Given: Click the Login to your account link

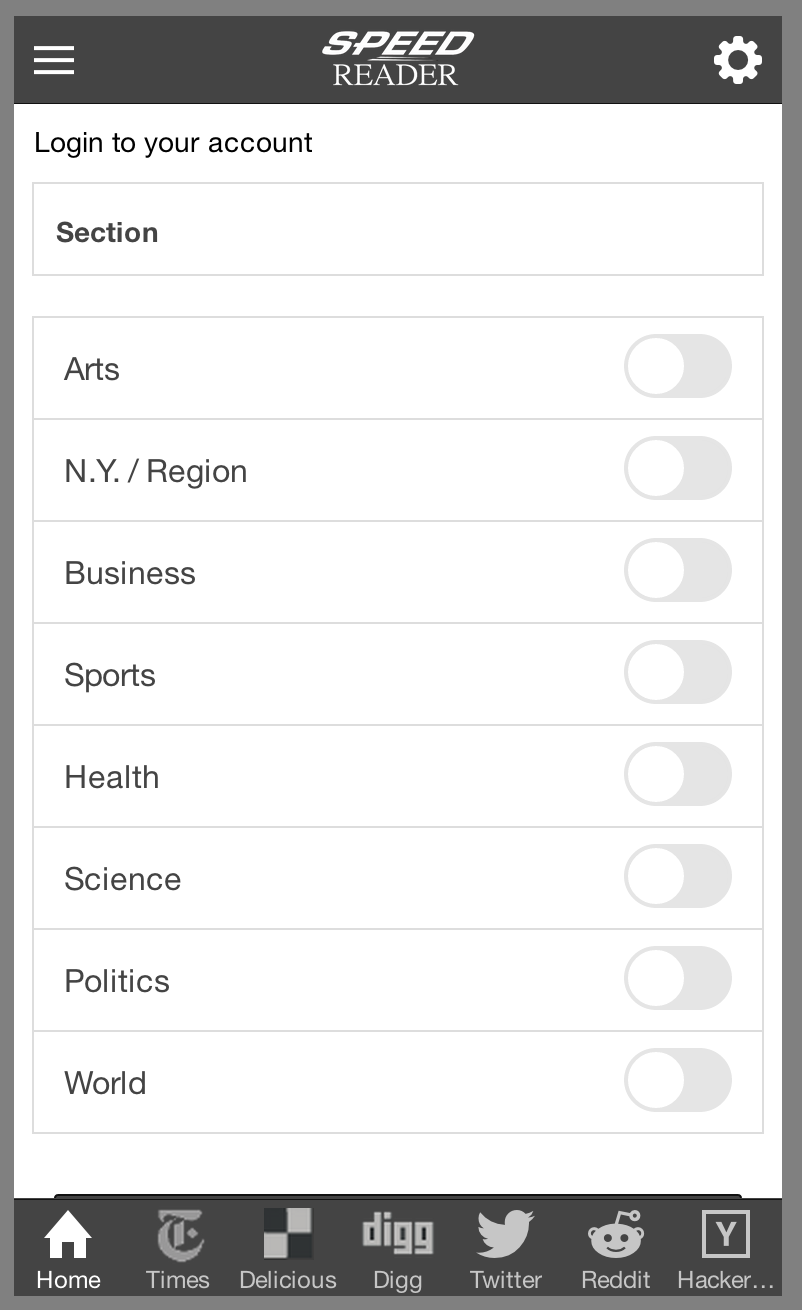Looking at the screenshot, I should pos(173,143).
